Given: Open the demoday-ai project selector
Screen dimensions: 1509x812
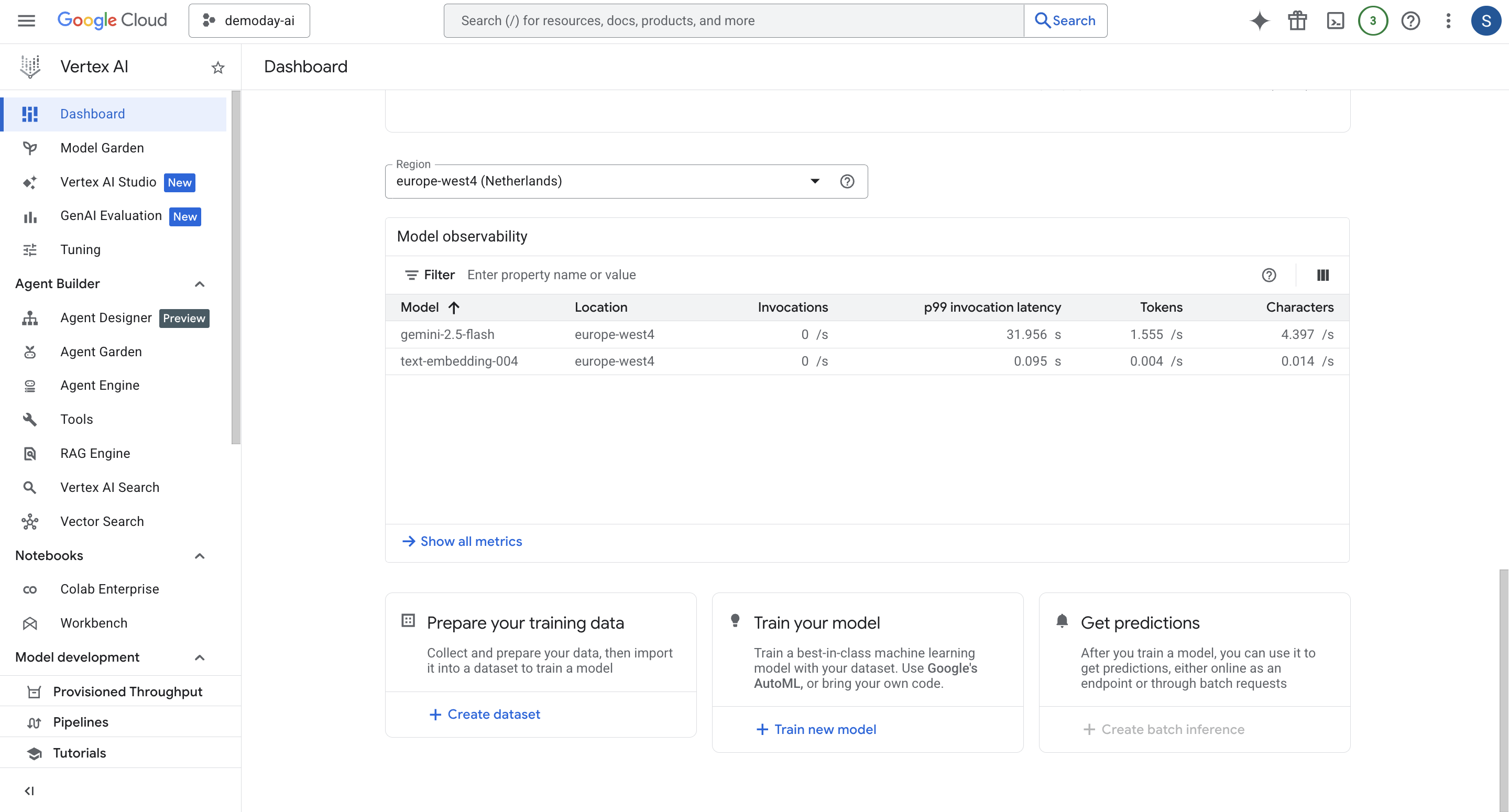Looking at the screenshot, I should tap(249, 21).
